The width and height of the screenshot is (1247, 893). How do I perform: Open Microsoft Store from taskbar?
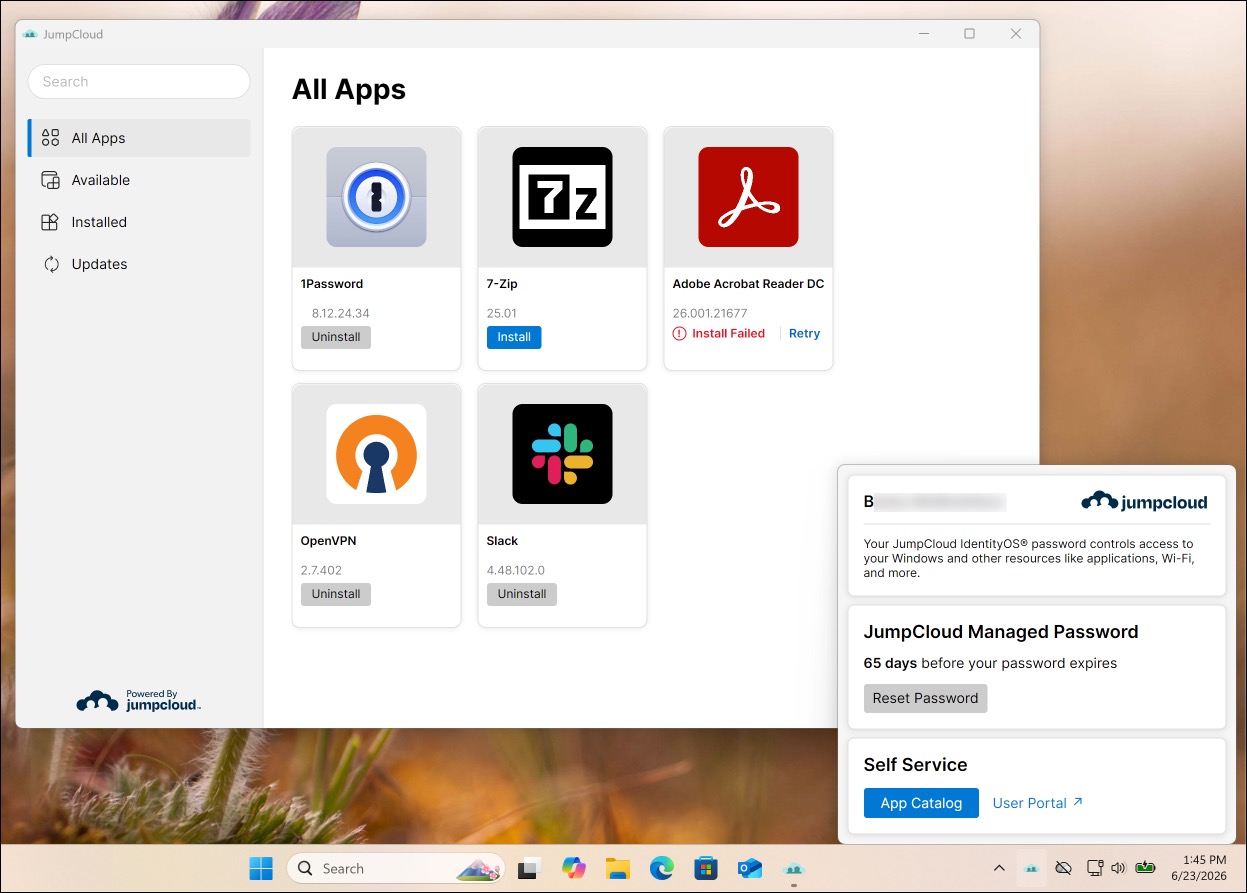706,868
